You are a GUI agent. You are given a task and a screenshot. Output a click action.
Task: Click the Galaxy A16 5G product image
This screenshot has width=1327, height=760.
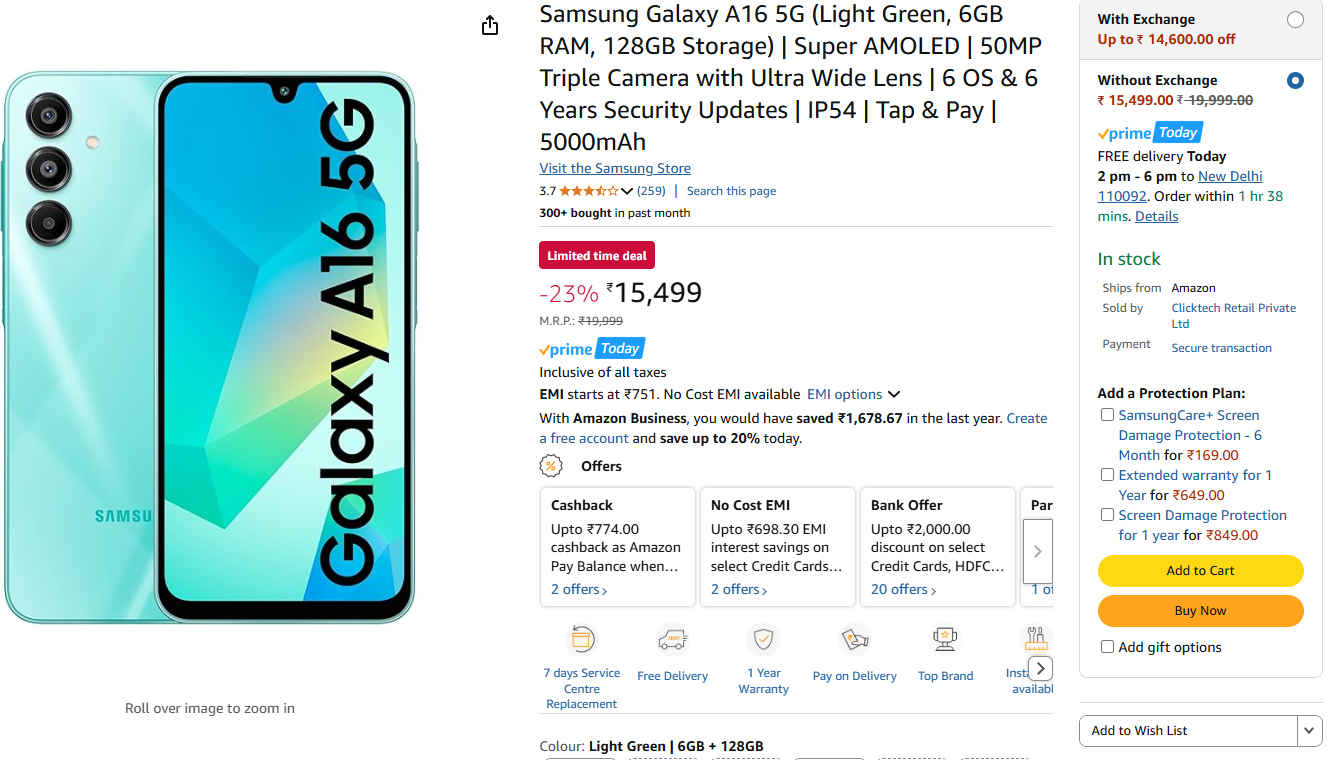210,347
